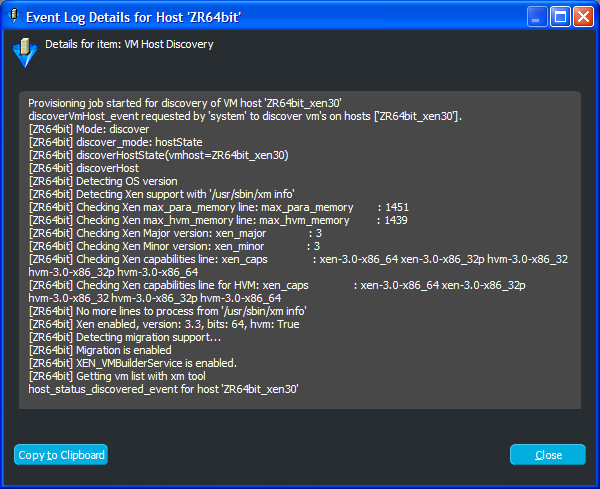Click the max_para_memory value 1451
The height and width of the screenshot is (489, 600).
tap(397, 207)
